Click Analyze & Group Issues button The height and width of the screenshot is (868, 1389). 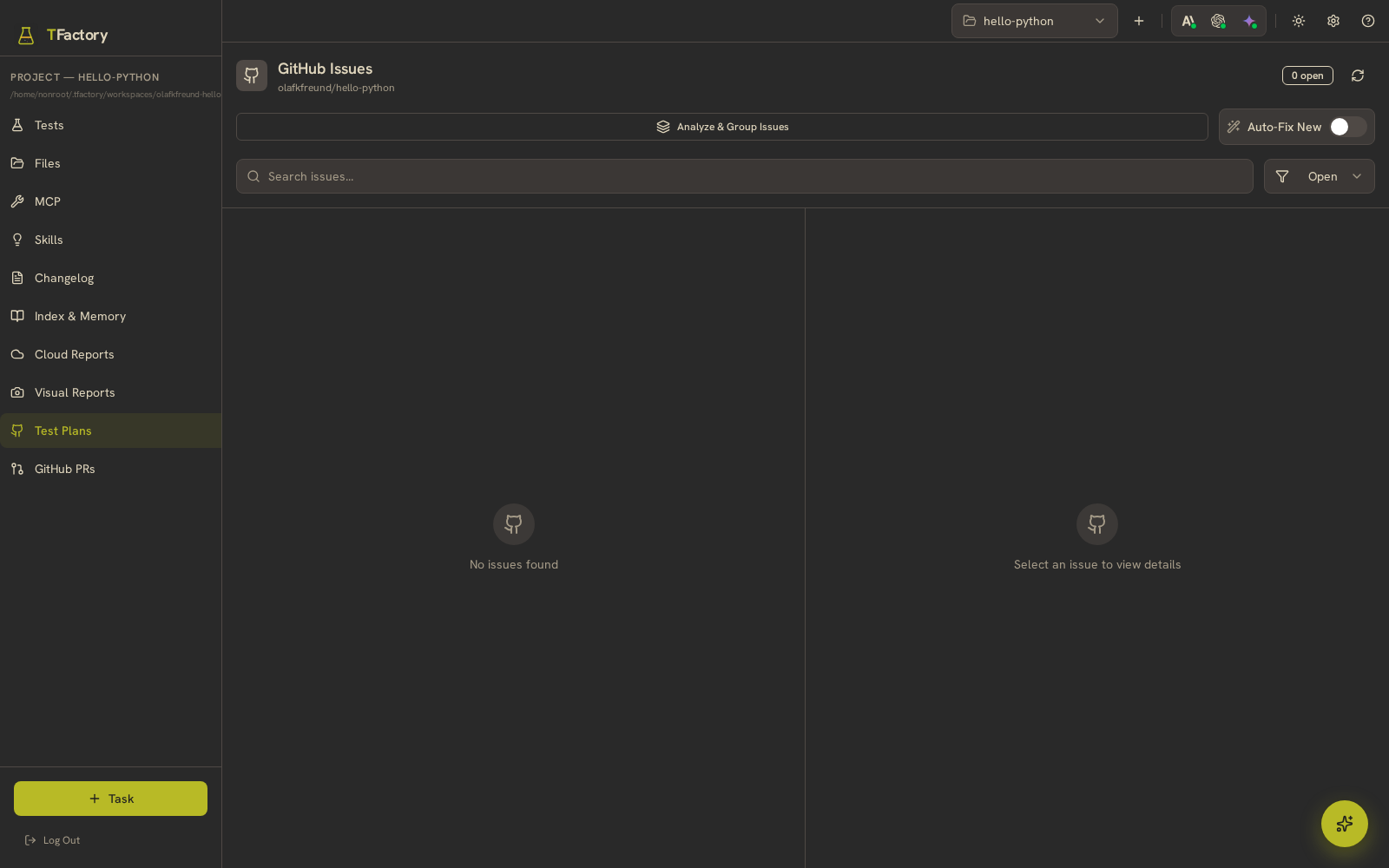click(x=722, y=127)
